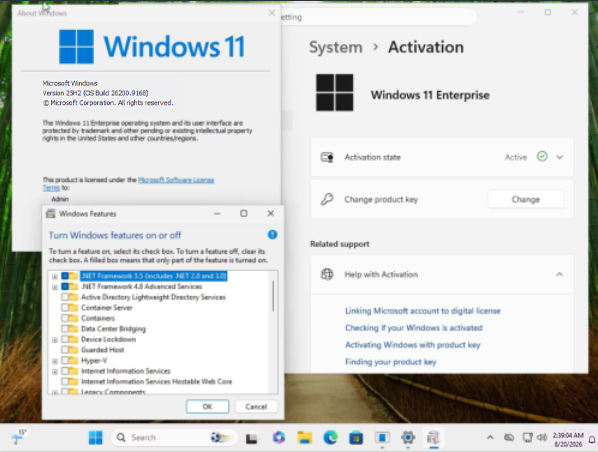This screenshot has height=452, width=598.
Task: Open Microsoft Store taskbar icon
Action: pos(356,438)
